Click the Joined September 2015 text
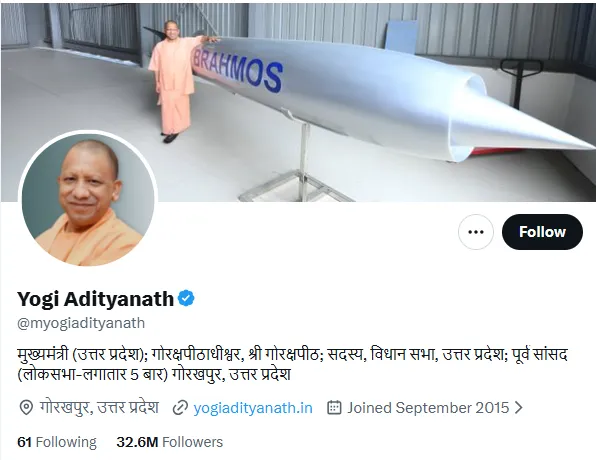This screenshot has width=596, height=460. 428,408
